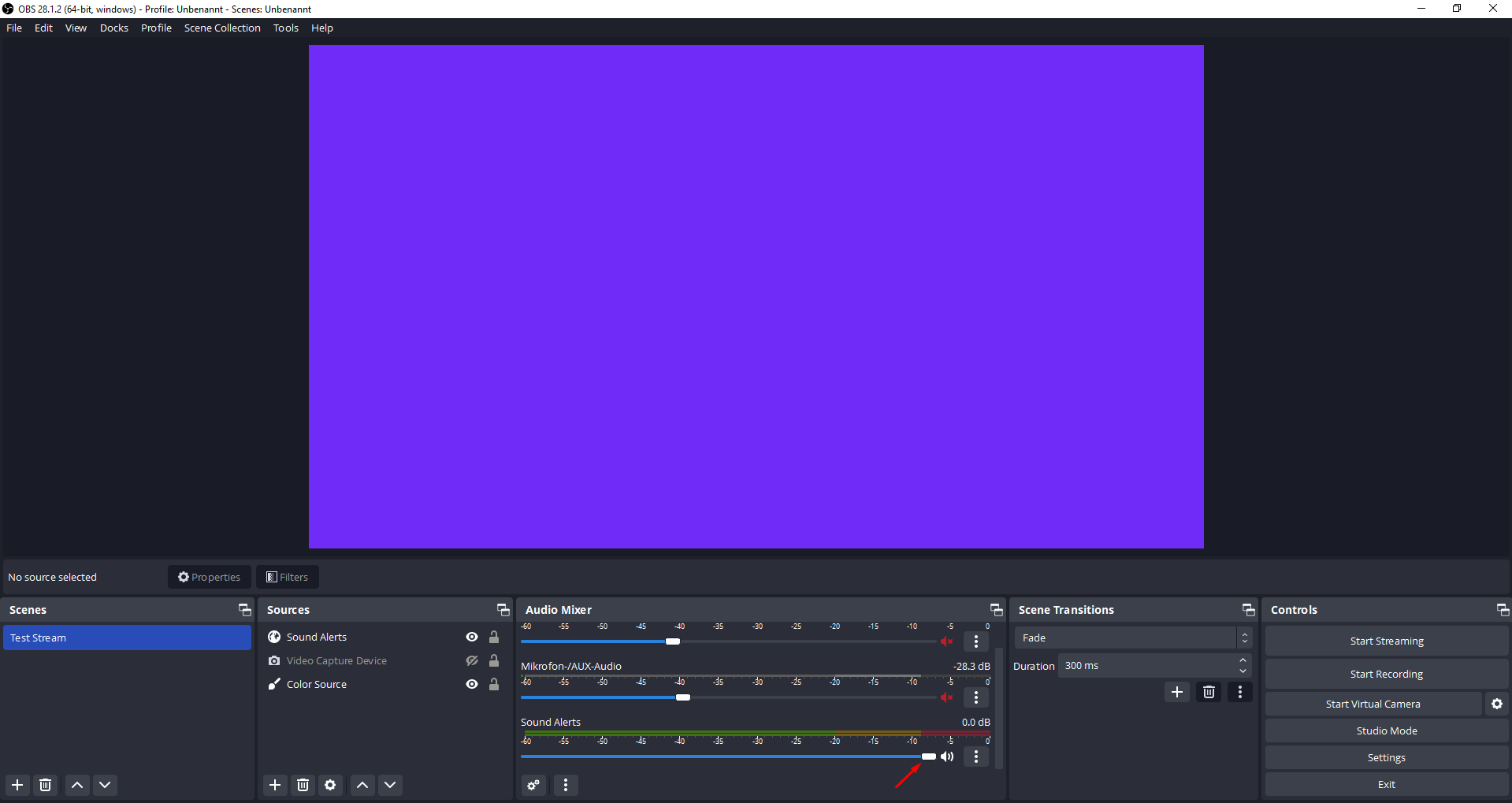
Task: Select Color Source in sources list
Action: (x=384, y=684)
